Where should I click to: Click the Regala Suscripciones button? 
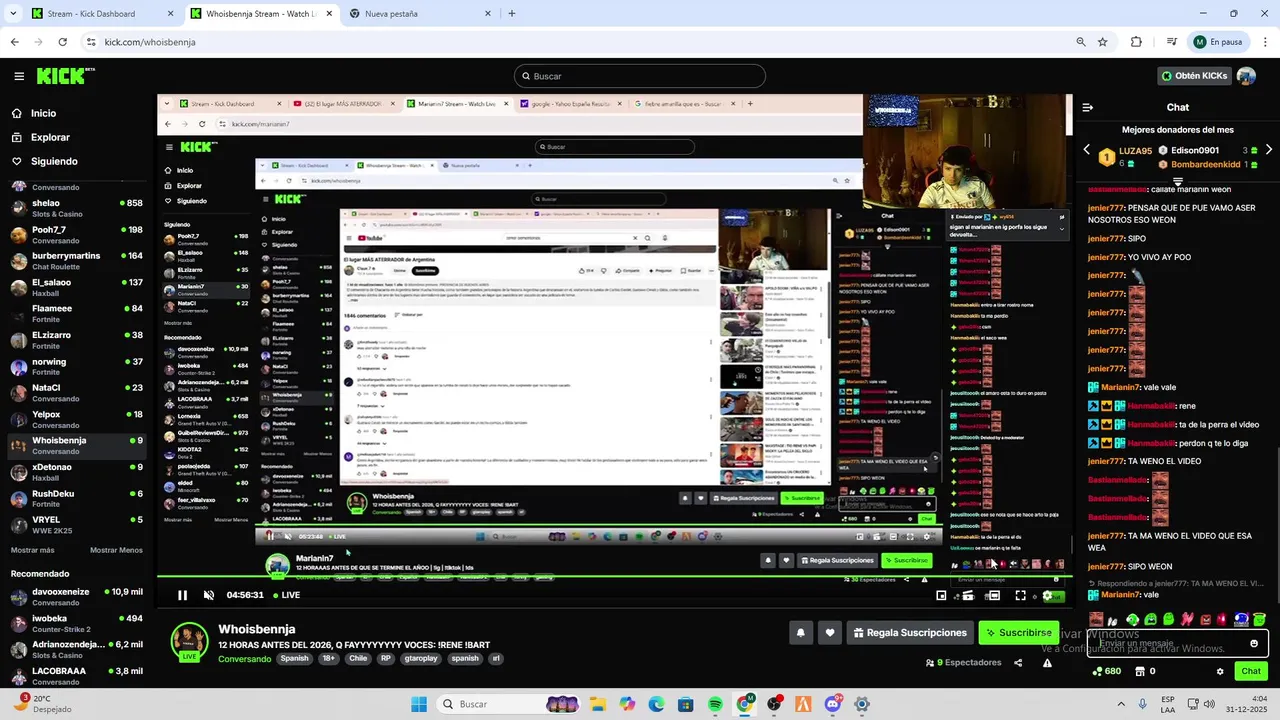tap(909, 632)
